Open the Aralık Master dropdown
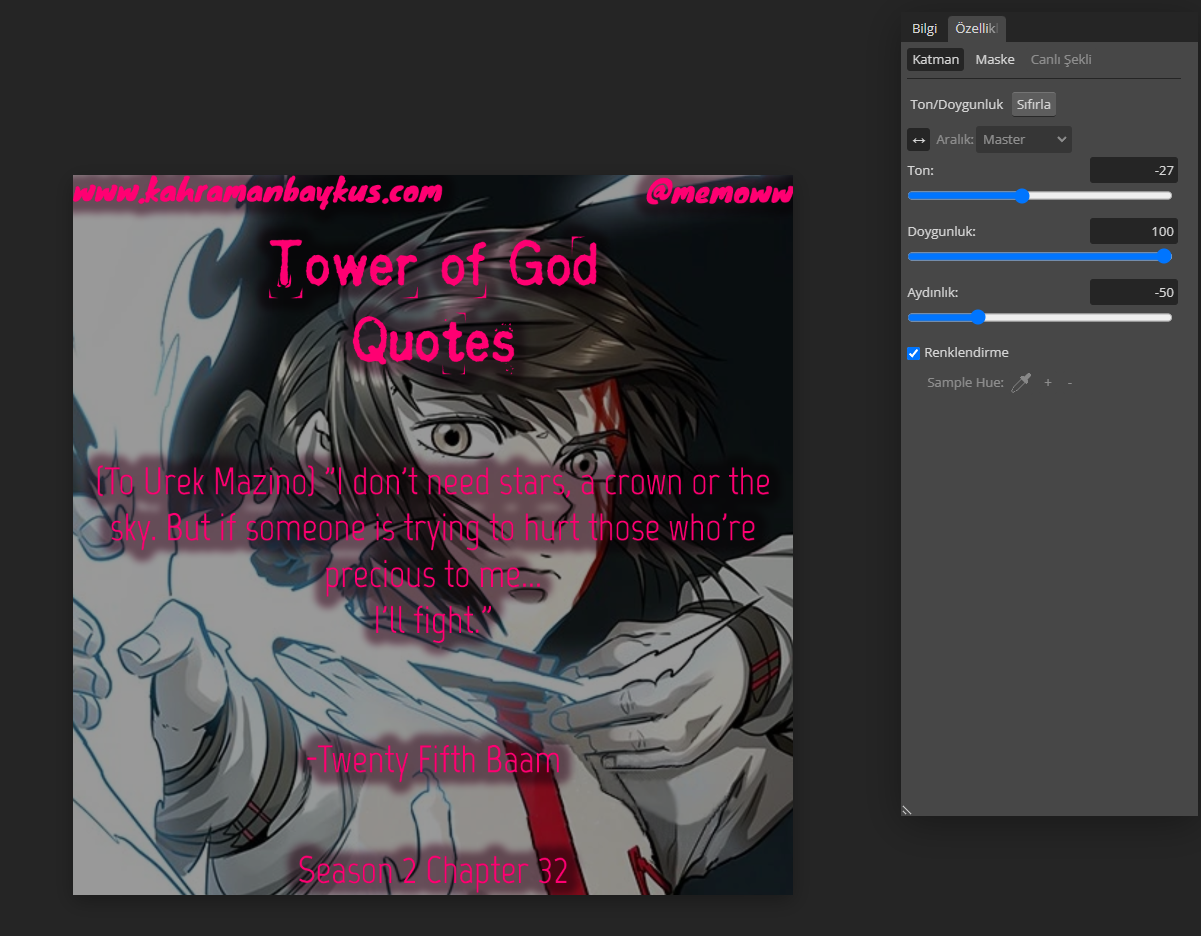The width and height of the screenshot is (1201, 936). coord(1023,140)
